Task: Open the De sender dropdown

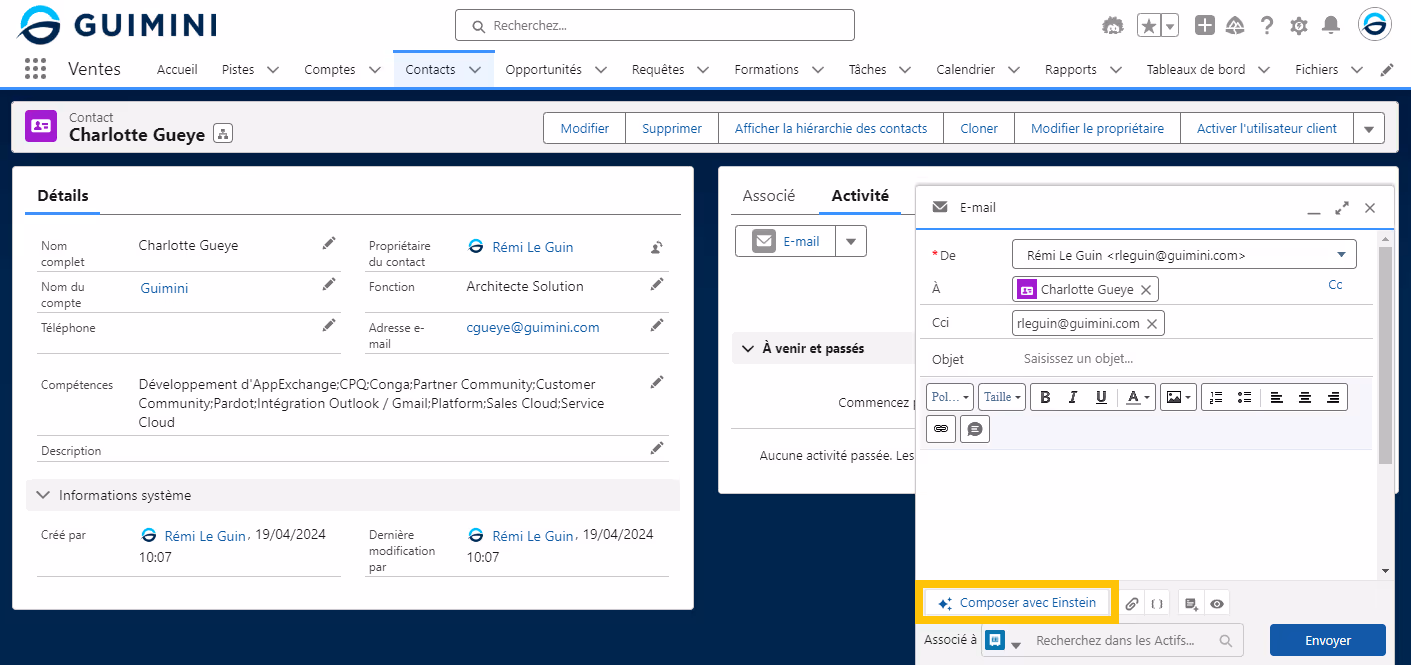Action: point(1184,255)
